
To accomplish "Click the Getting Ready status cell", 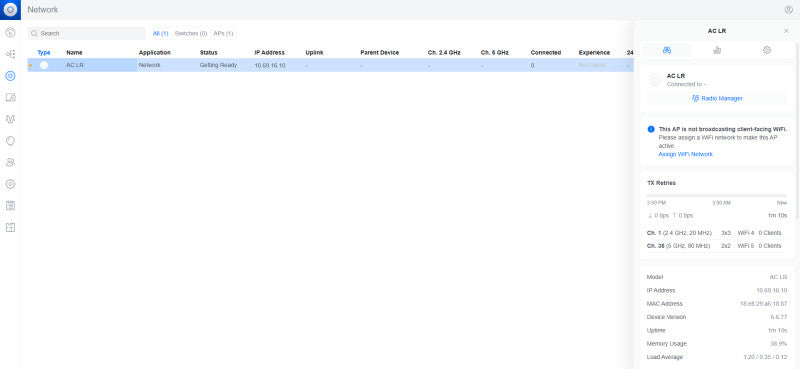I will coord(218,65).
